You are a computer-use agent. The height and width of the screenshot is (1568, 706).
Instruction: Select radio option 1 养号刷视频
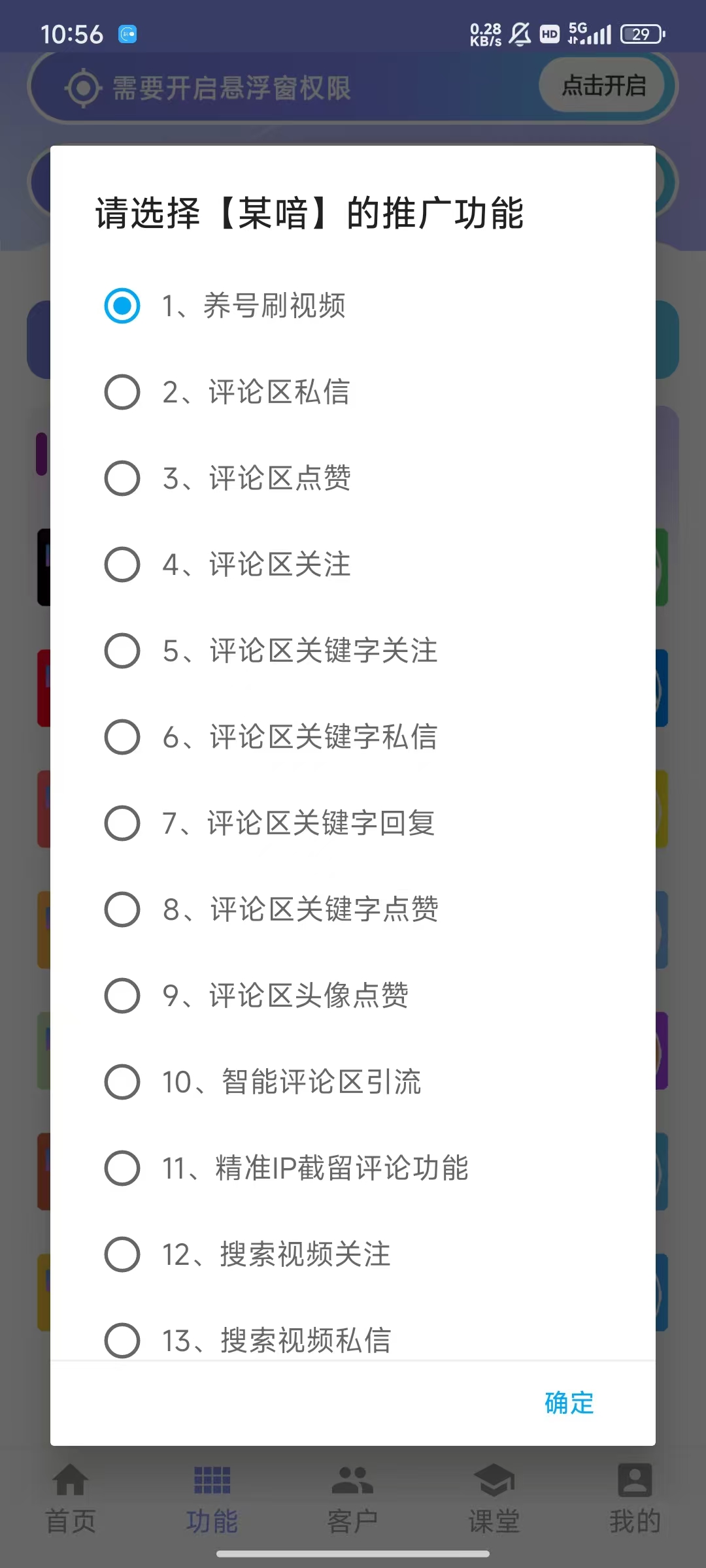[122, 306]
